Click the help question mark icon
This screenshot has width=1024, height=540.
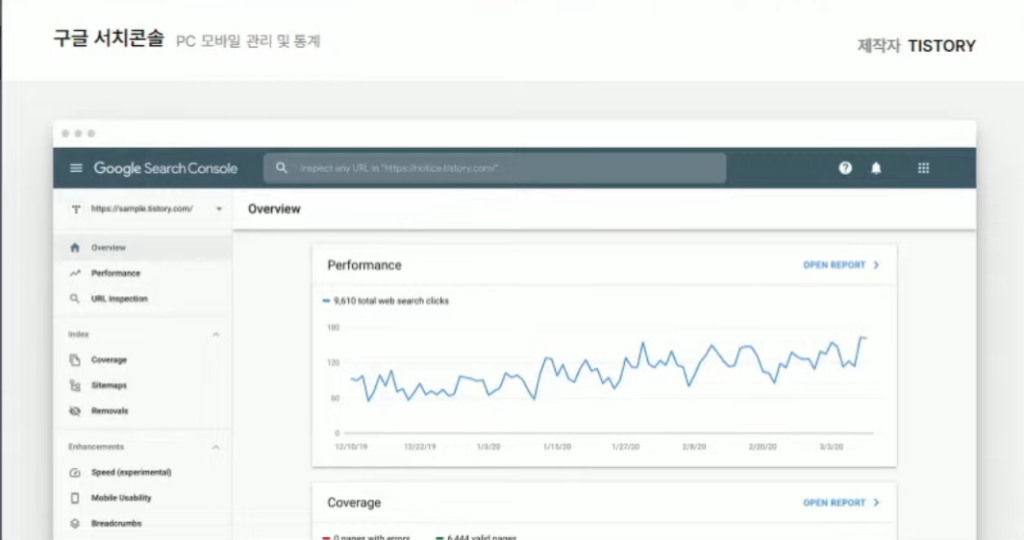pos(845,168)
